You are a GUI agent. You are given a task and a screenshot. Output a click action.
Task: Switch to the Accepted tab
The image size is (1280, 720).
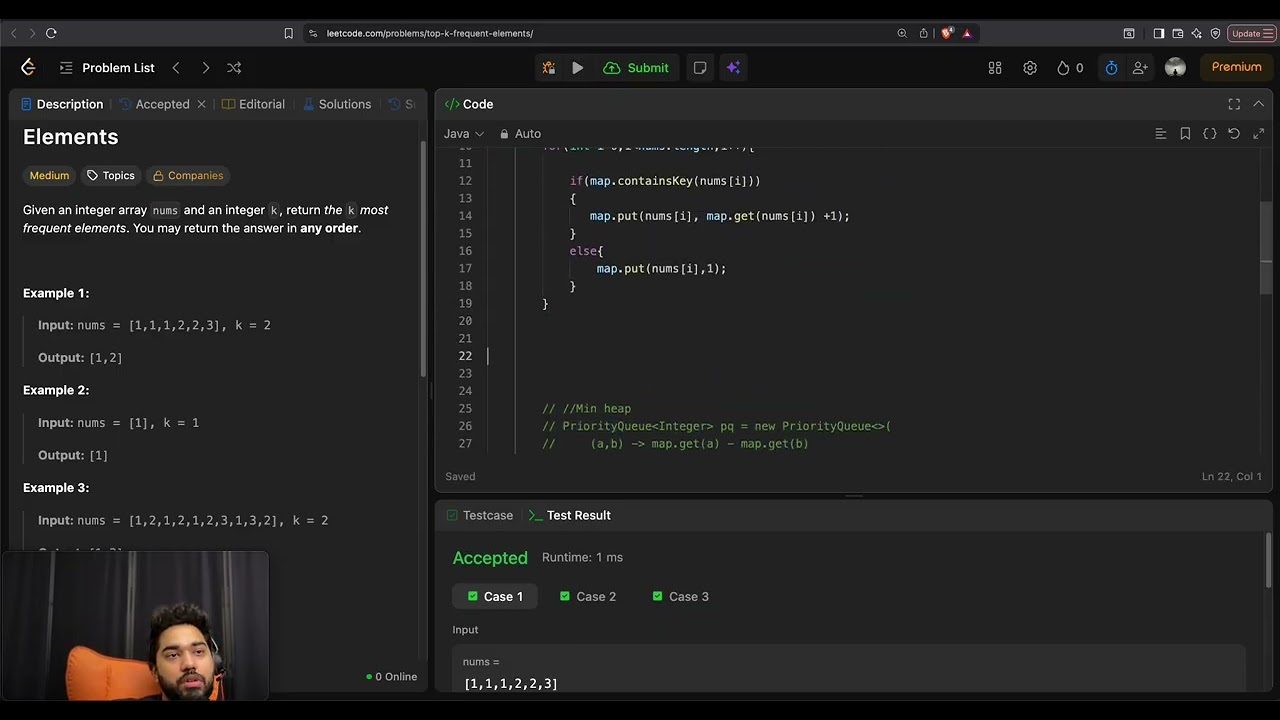click(154, 104)
